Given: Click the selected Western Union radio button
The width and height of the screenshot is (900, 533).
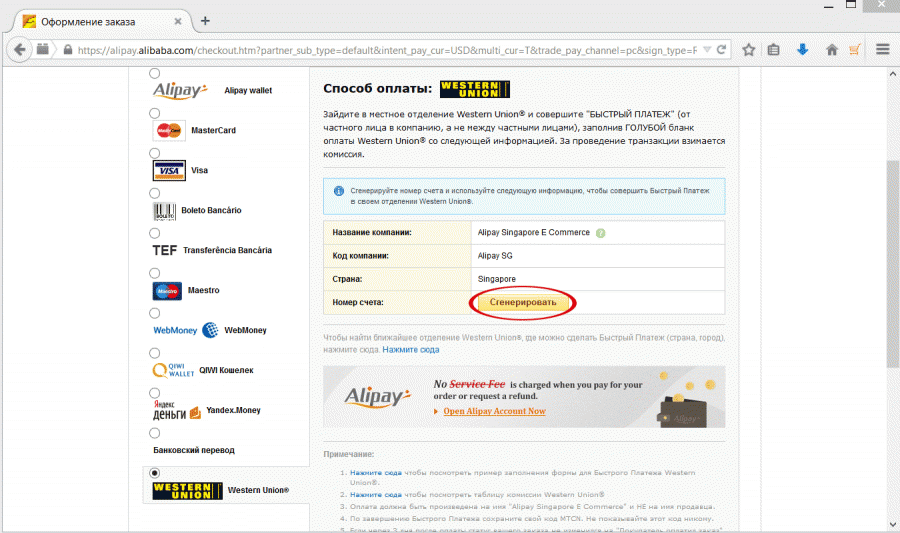Looking at the screenshot, I should (154, 473).
